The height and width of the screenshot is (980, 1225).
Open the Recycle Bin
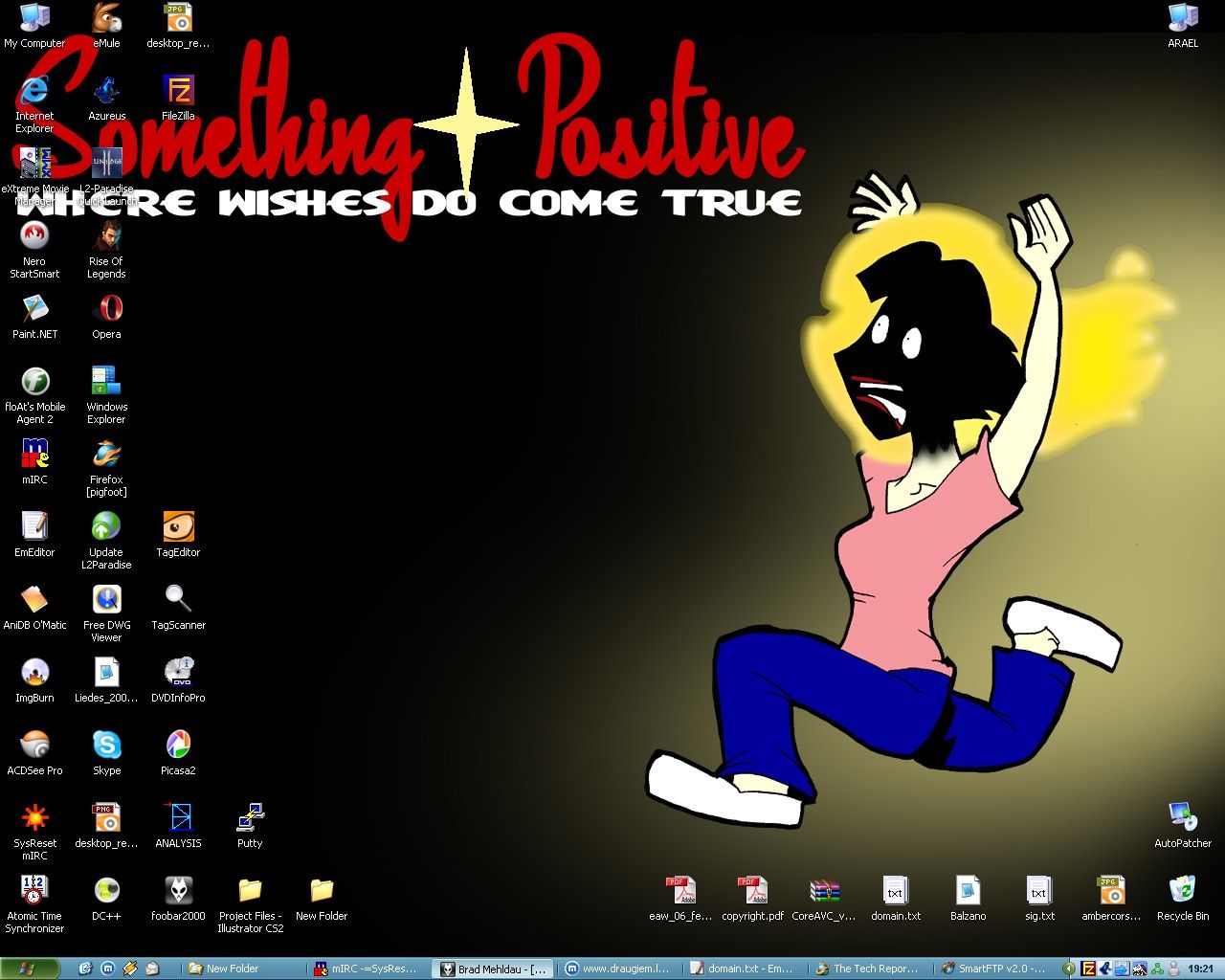coord(1183,898)
